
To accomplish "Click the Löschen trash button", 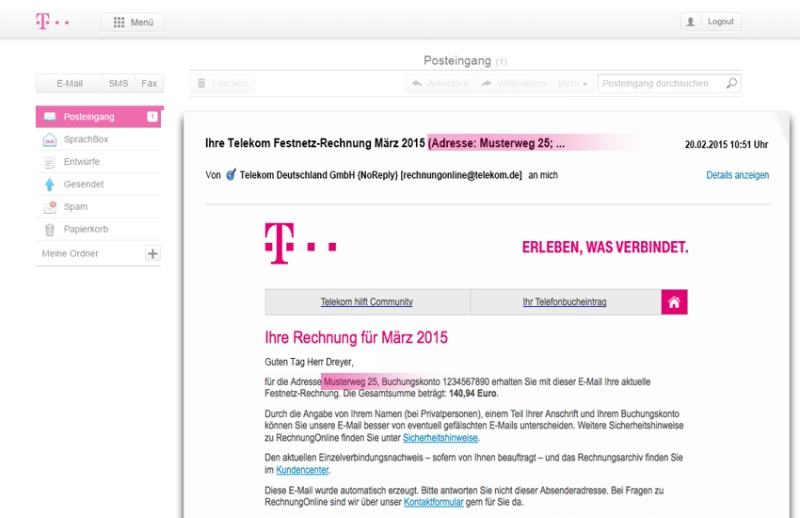I will coord(222,83).
